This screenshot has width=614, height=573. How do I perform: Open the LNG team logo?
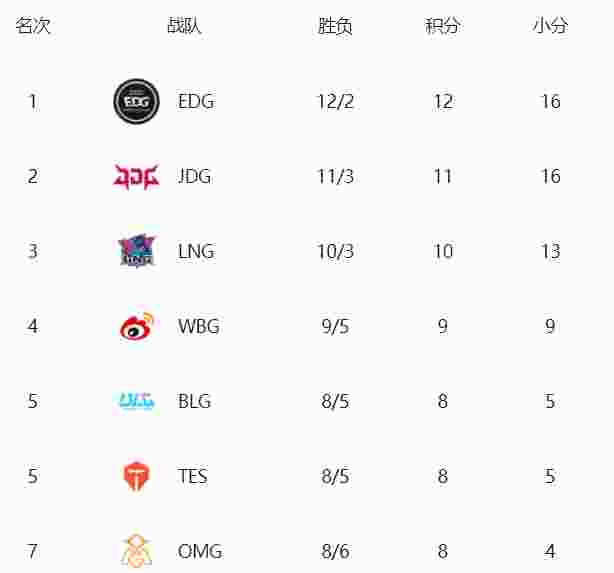click(136, 251)
